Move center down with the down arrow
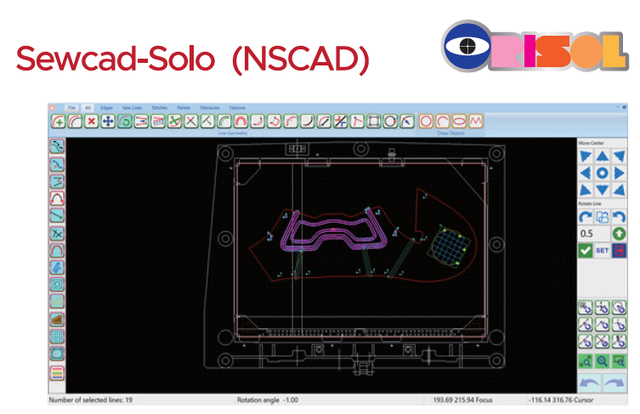Viewport: 640px width, 414px height. point(602,190)
